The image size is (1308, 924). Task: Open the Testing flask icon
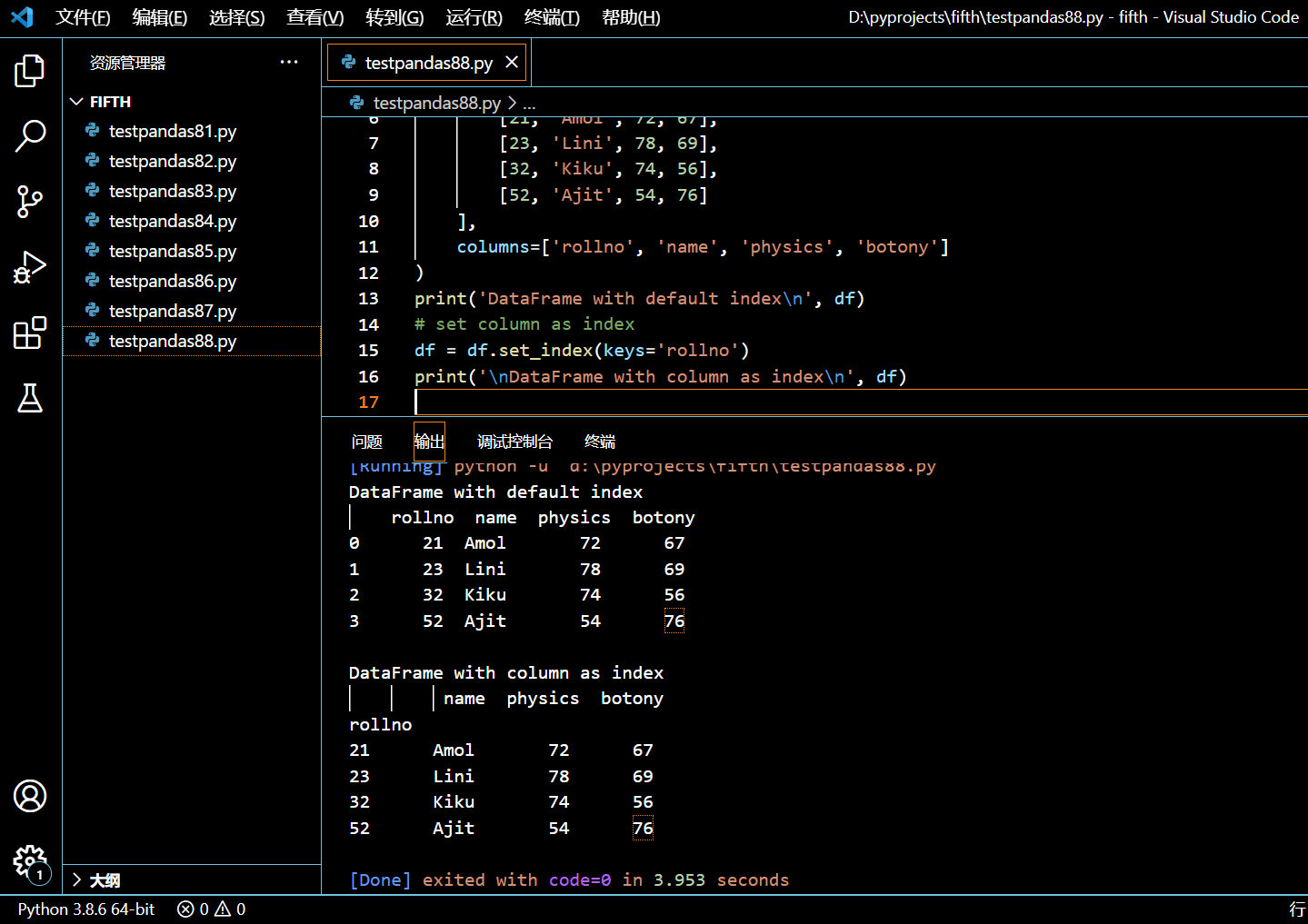pyautogui.click(x=30, y=398)
